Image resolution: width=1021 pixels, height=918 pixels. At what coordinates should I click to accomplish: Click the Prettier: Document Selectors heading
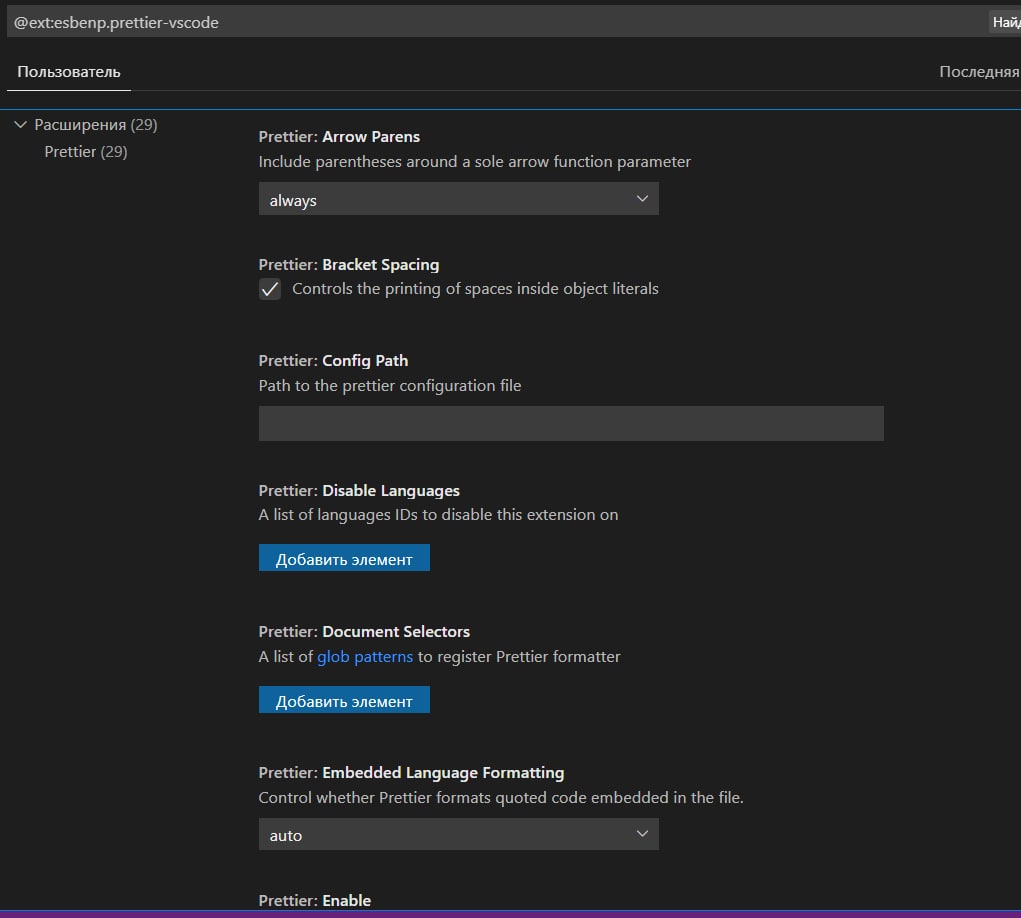[x=364, y=632]
